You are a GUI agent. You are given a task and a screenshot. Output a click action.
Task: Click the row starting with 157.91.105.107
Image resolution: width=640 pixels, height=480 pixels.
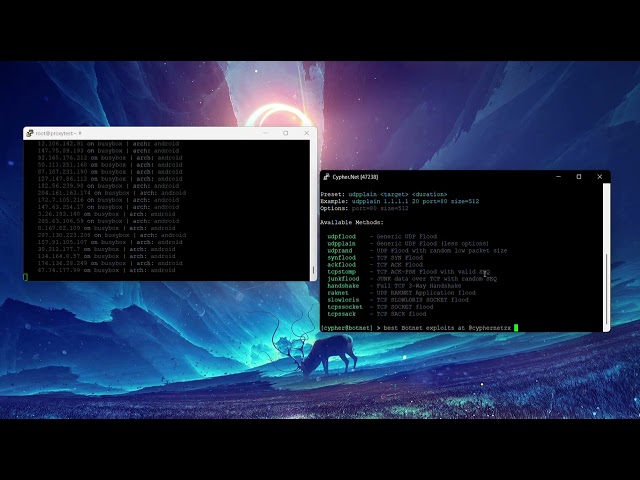pyautogui.click(x=110, y=242)
